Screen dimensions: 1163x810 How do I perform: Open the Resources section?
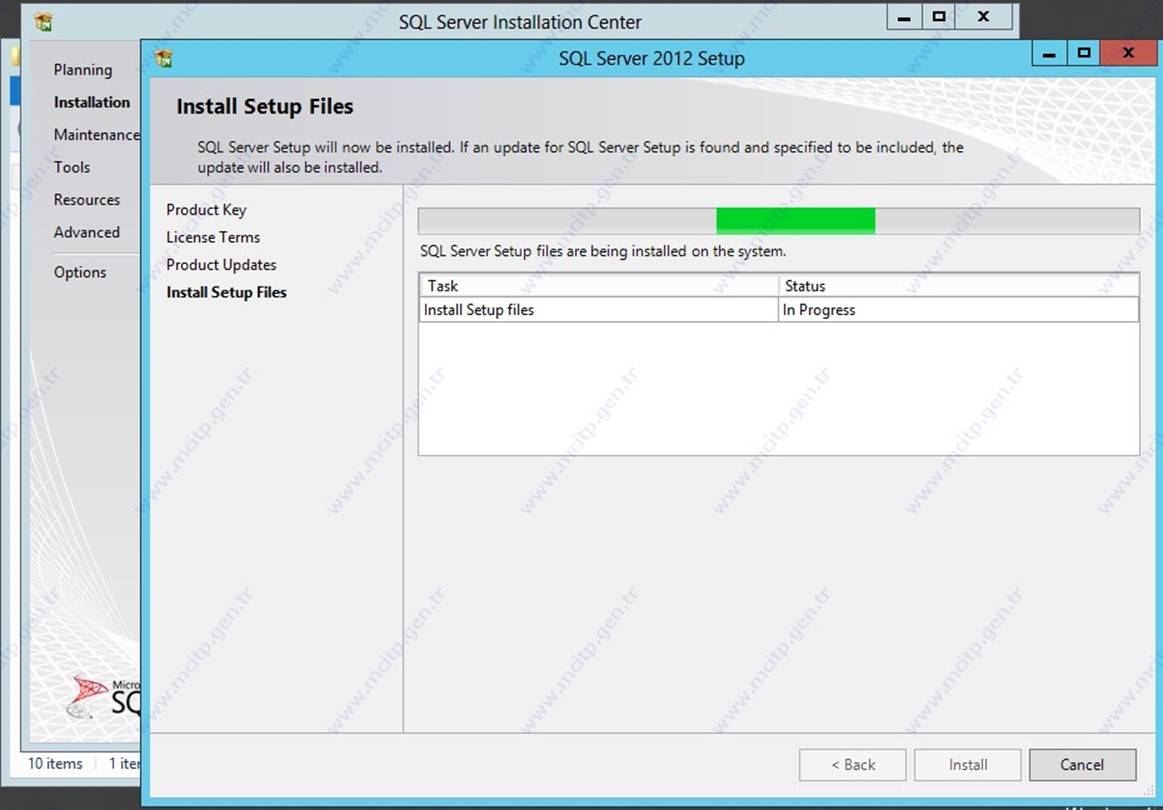point(87,200)
